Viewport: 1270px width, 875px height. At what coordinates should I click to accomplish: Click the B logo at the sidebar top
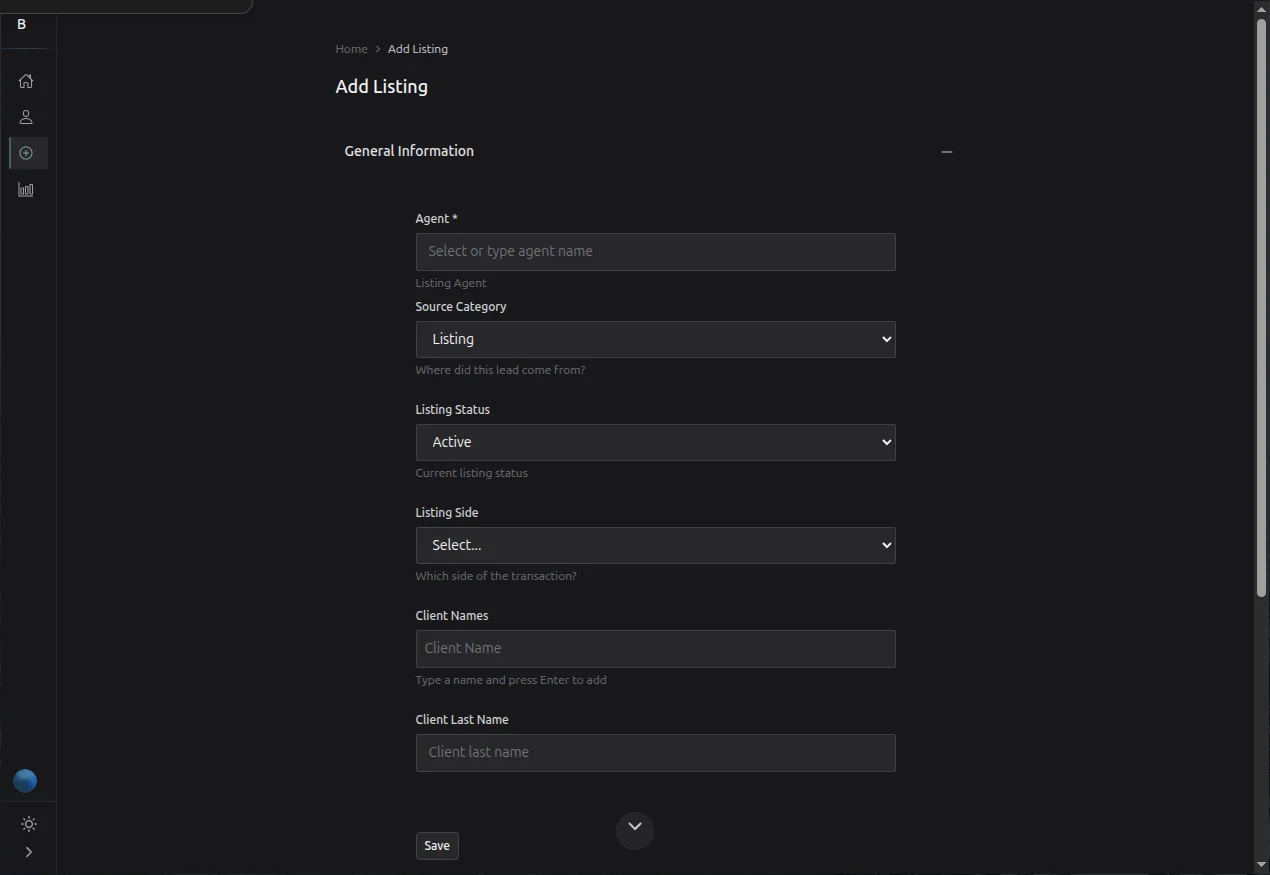20,24
